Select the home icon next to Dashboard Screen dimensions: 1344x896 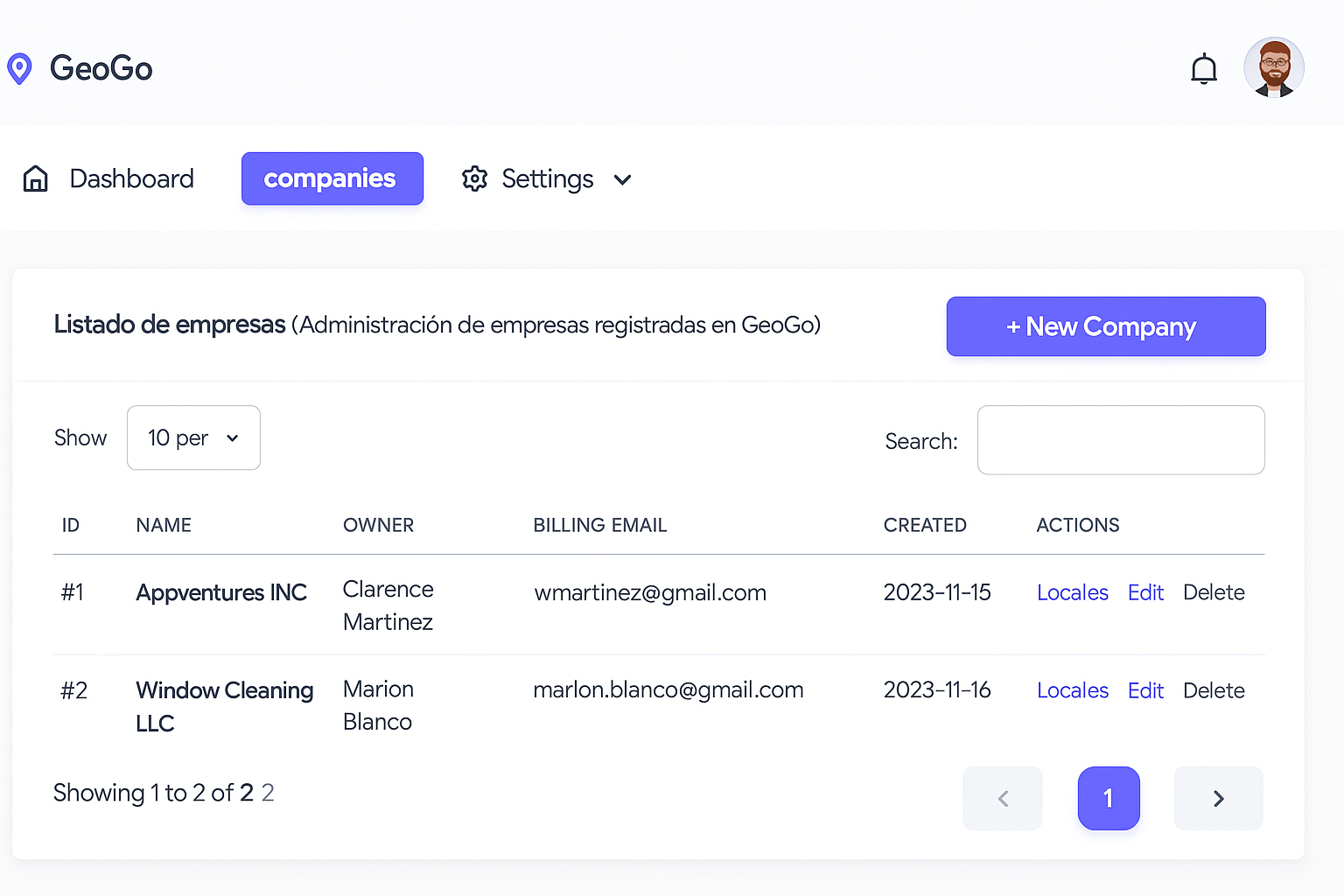(35, 178)
